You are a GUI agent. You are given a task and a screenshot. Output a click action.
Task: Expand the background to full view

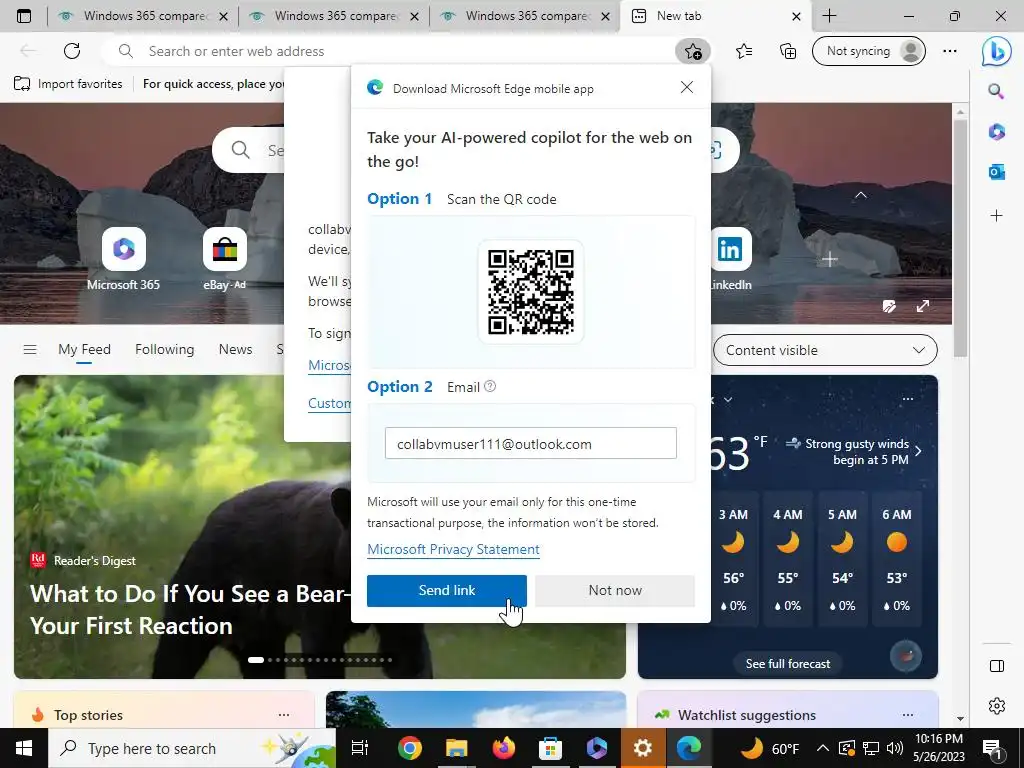(923, 306)
